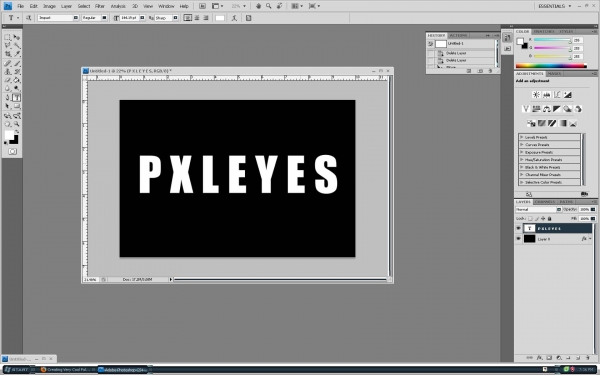This screenshot has height=375, width=600.
Task: Open the text color swatch
Action: click(x=220, y=18)
